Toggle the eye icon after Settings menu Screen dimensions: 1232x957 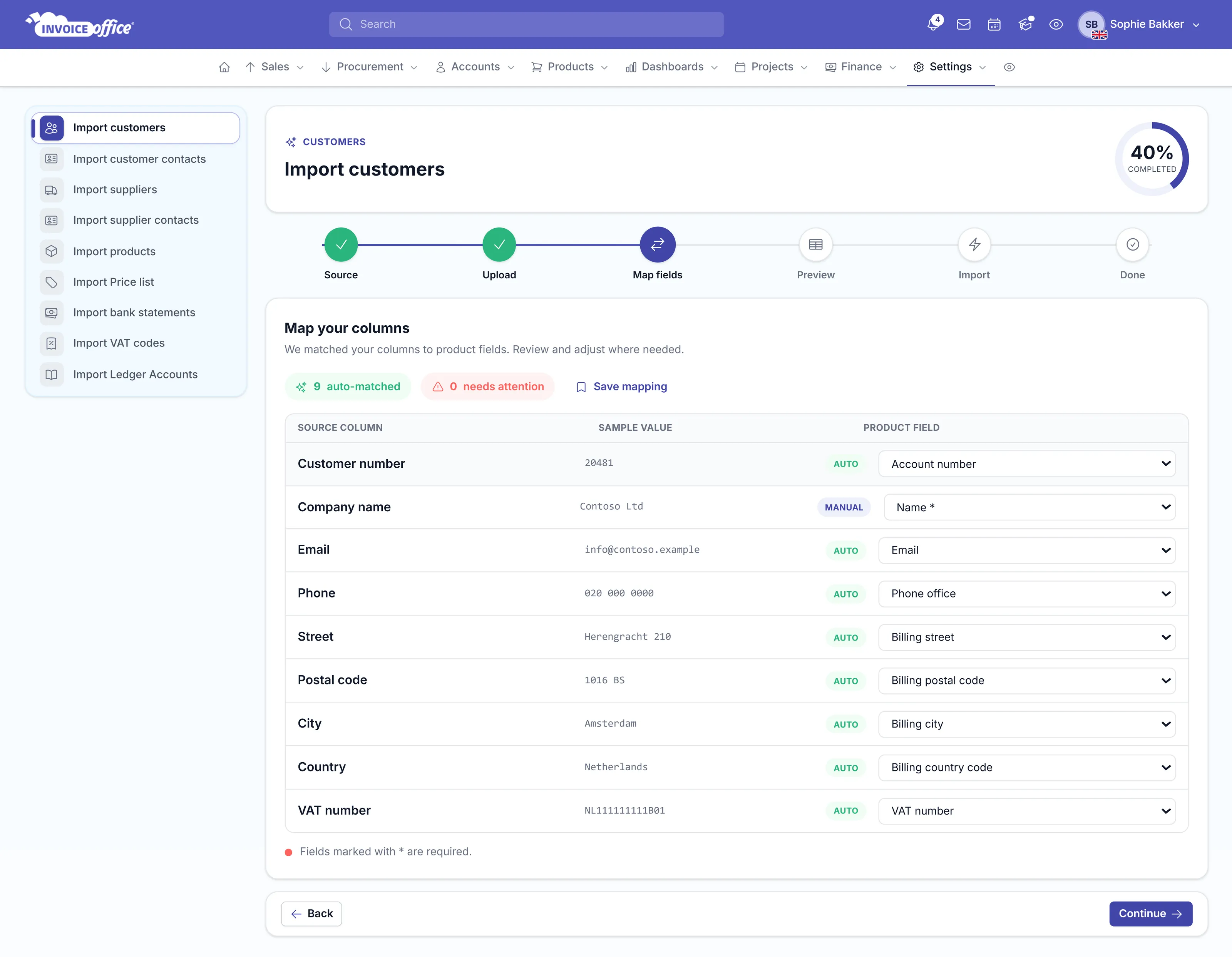coord(1009,67)
